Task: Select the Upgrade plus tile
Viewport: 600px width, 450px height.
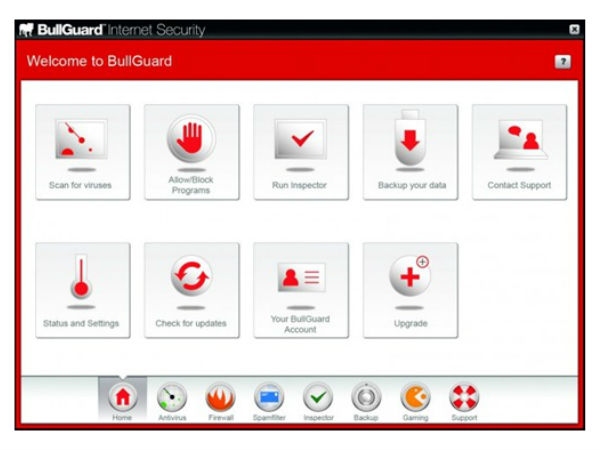Action: [x=410, y=290]
